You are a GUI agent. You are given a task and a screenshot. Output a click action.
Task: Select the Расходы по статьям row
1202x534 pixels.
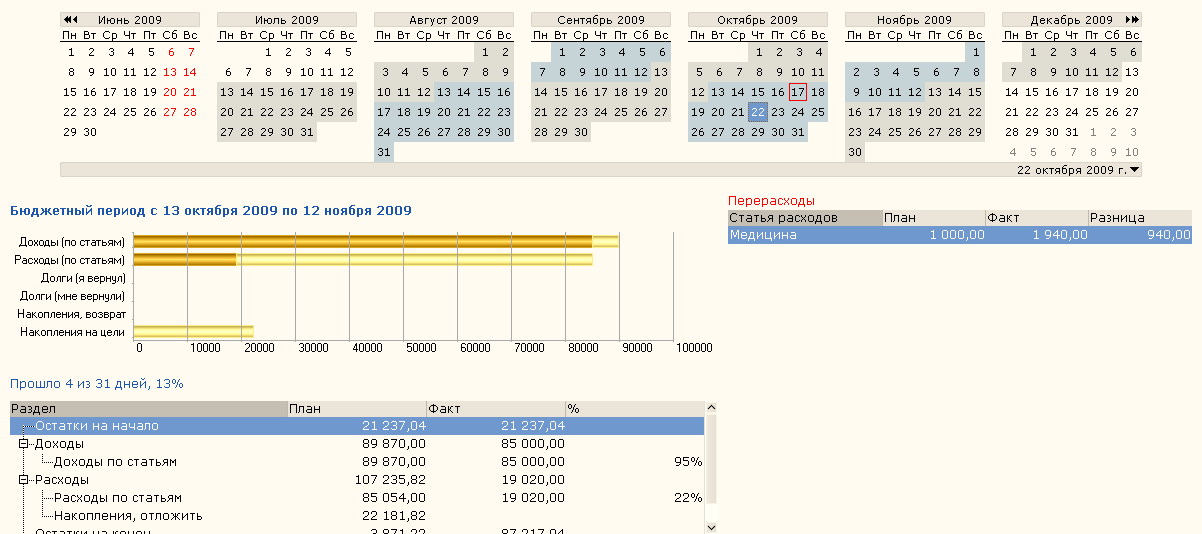click(x=357, y=498)
